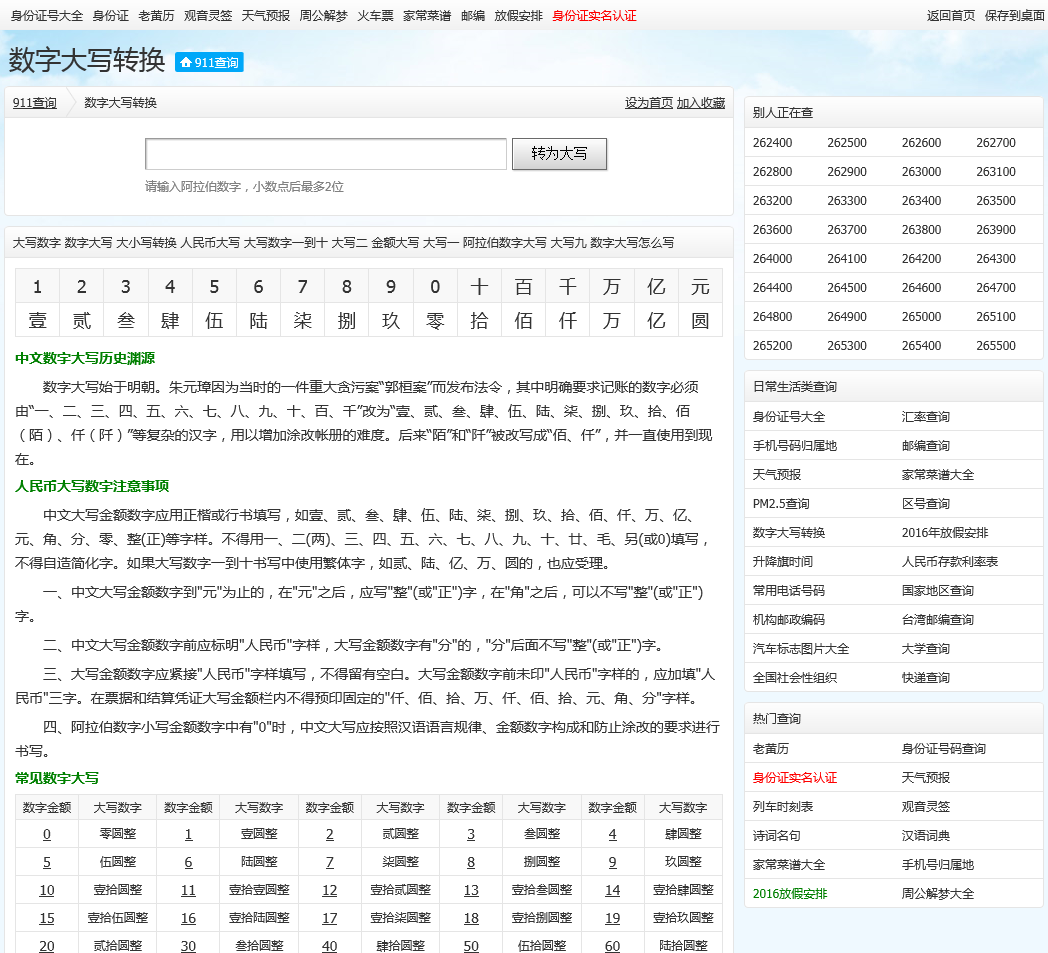The image size is (1048, 953).
Task: Click 设为首页 link
Action: pos(649,103)
